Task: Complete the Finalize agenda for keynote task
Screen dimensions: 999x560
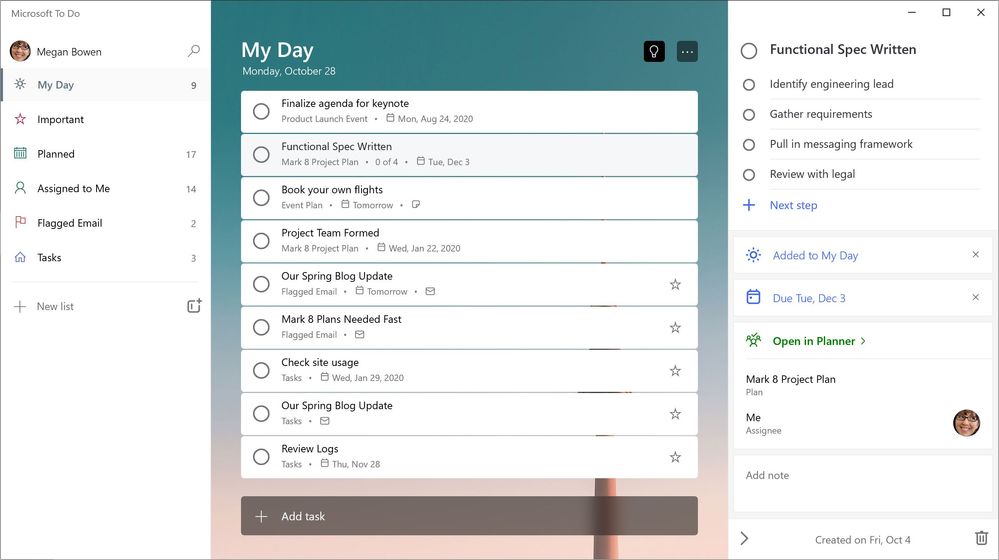Action: [x=261, y=111]
